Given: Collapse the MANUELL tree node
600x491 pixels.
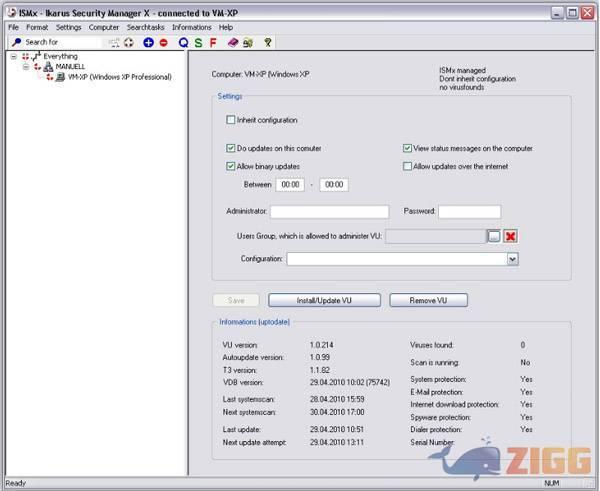Looking at the screenshot, I should 26,67.
